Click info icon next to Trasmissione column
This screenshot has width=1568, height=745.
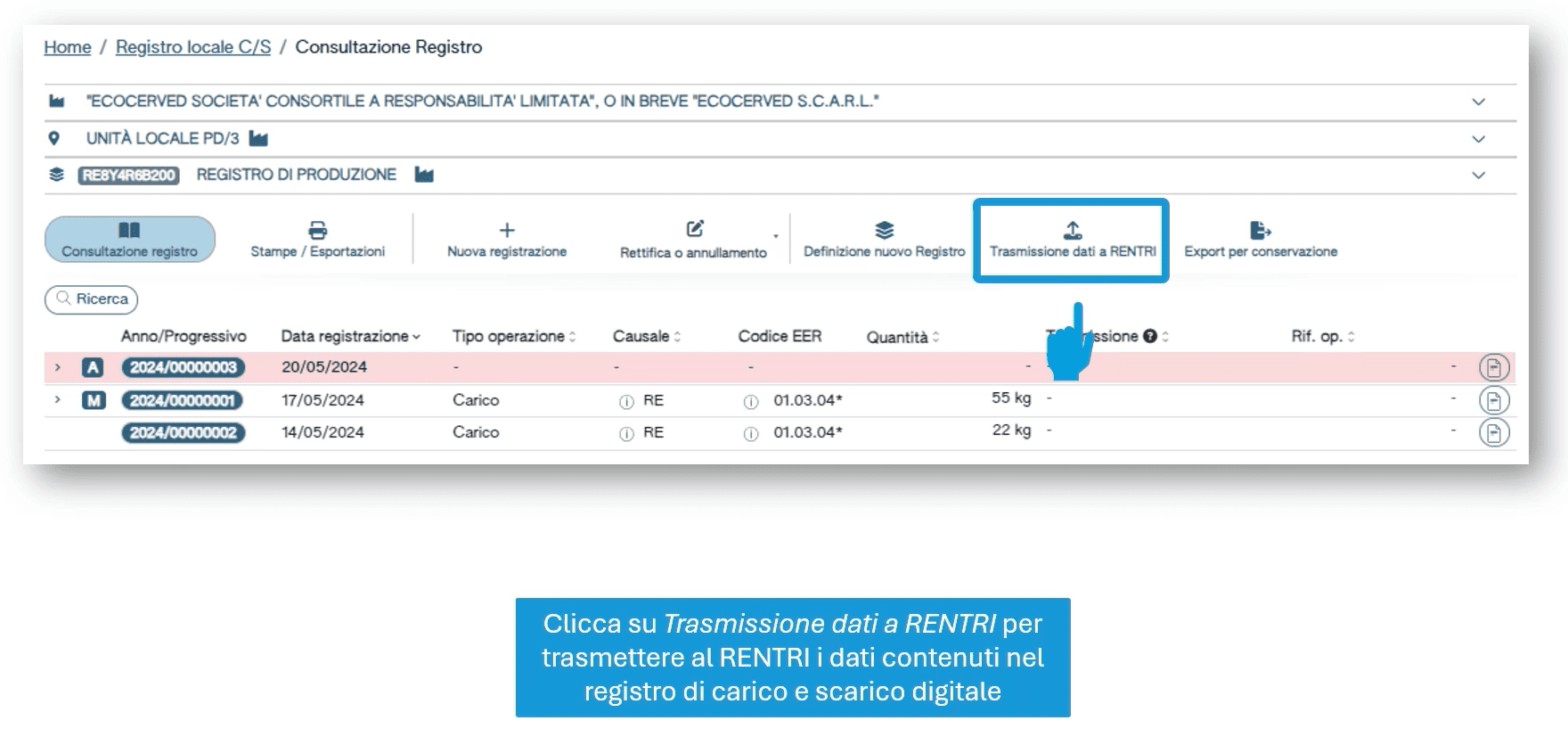click(x=1150, y=336)
